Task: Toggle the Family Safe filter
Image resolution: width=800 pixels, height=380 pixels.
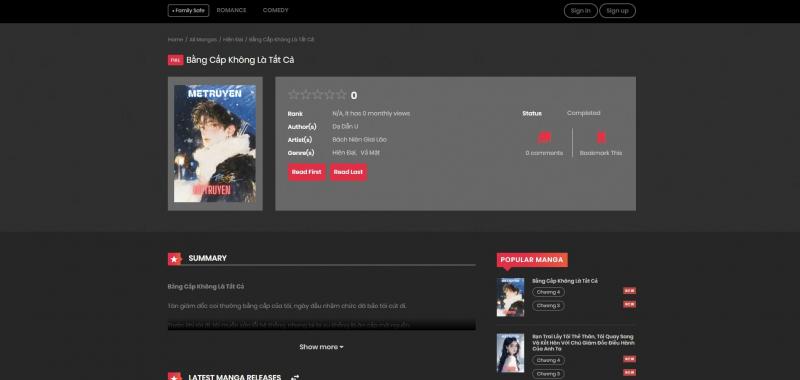Action: coord(188,10)
